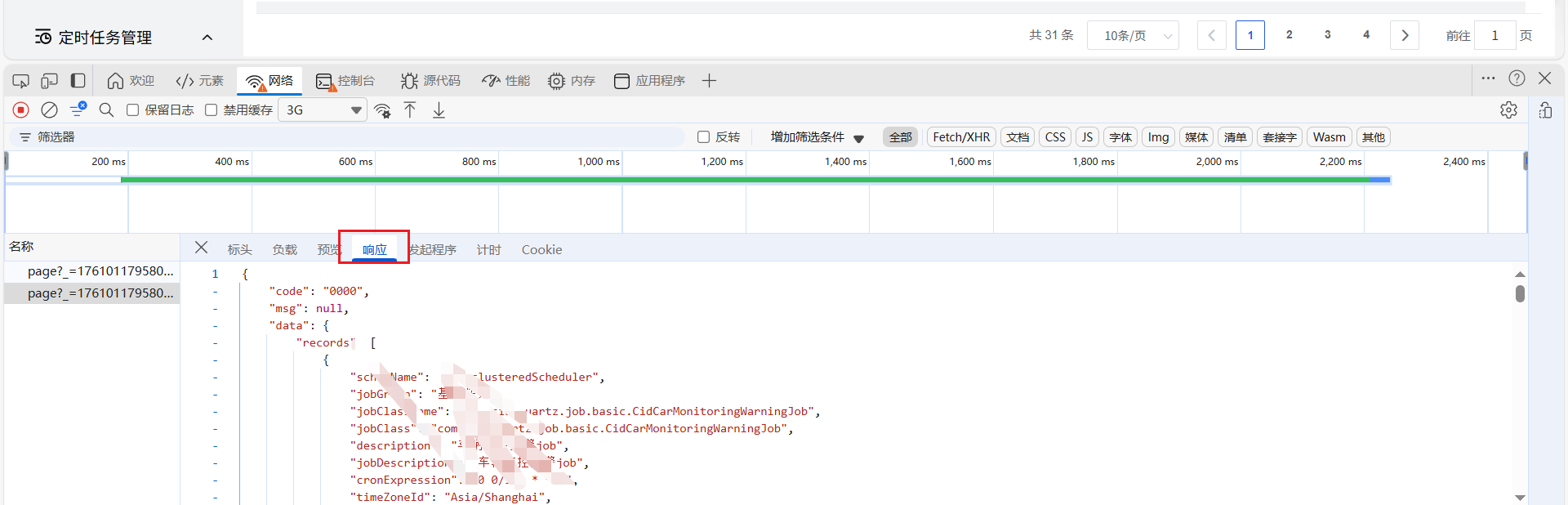Filter by CSS requests

coord(1055,137)
